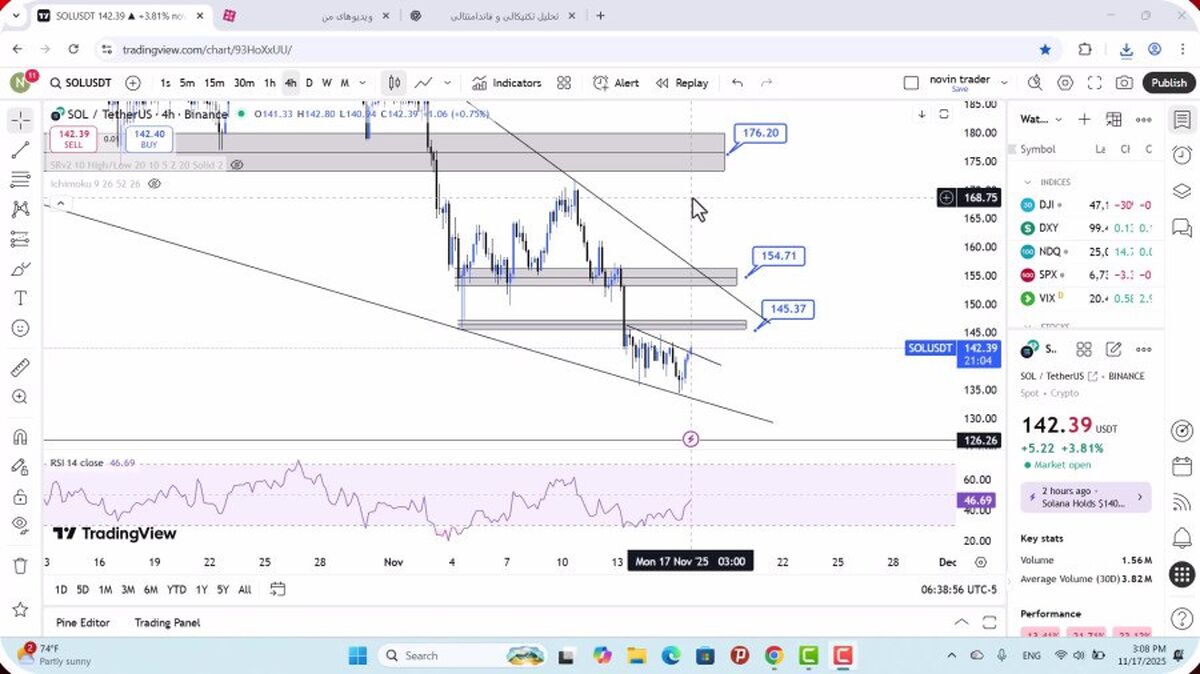Open the object tree layers panel

point(1182,190)
